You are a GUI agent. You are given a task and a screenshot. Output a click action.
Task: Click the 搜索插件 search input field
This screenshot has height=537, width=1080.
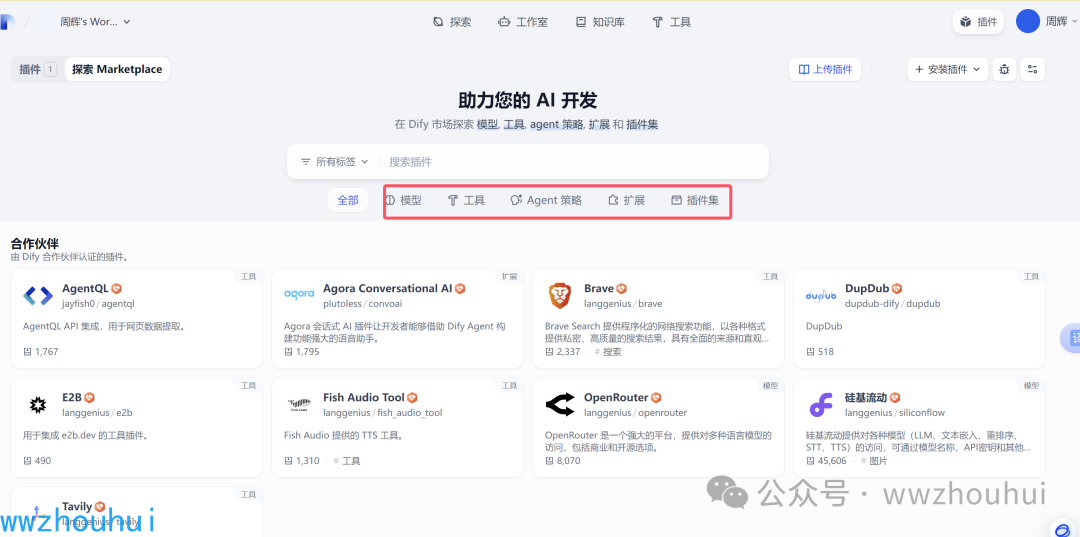pos(570,162)
